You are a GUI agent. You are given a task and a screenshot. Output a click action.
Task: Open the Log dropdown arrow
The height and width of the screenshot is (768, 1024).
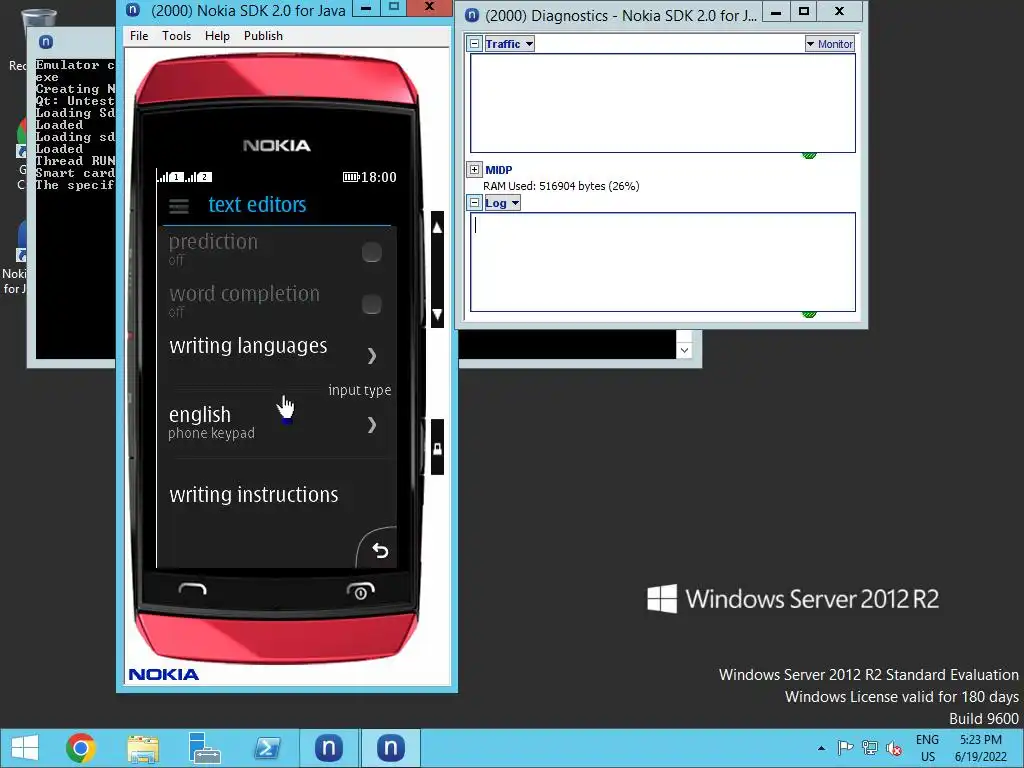pos(515,203)
